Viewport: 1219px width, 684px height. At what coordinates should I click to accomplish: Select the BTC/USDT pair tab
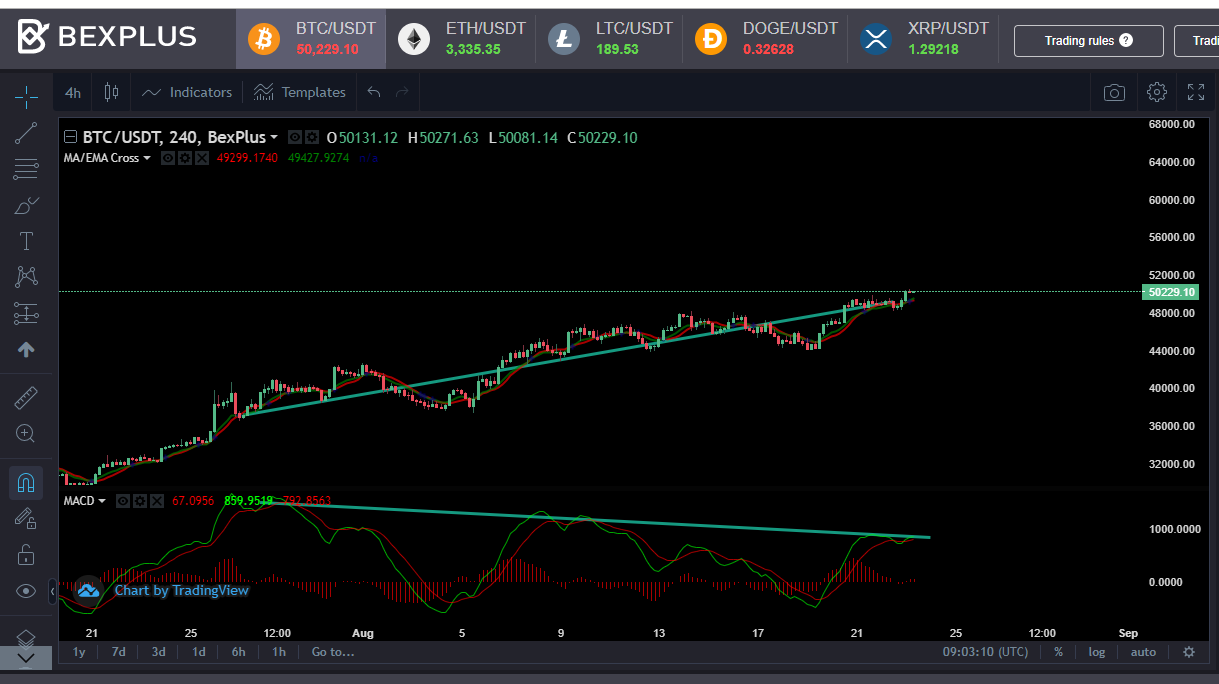click(x=311, y=39)
